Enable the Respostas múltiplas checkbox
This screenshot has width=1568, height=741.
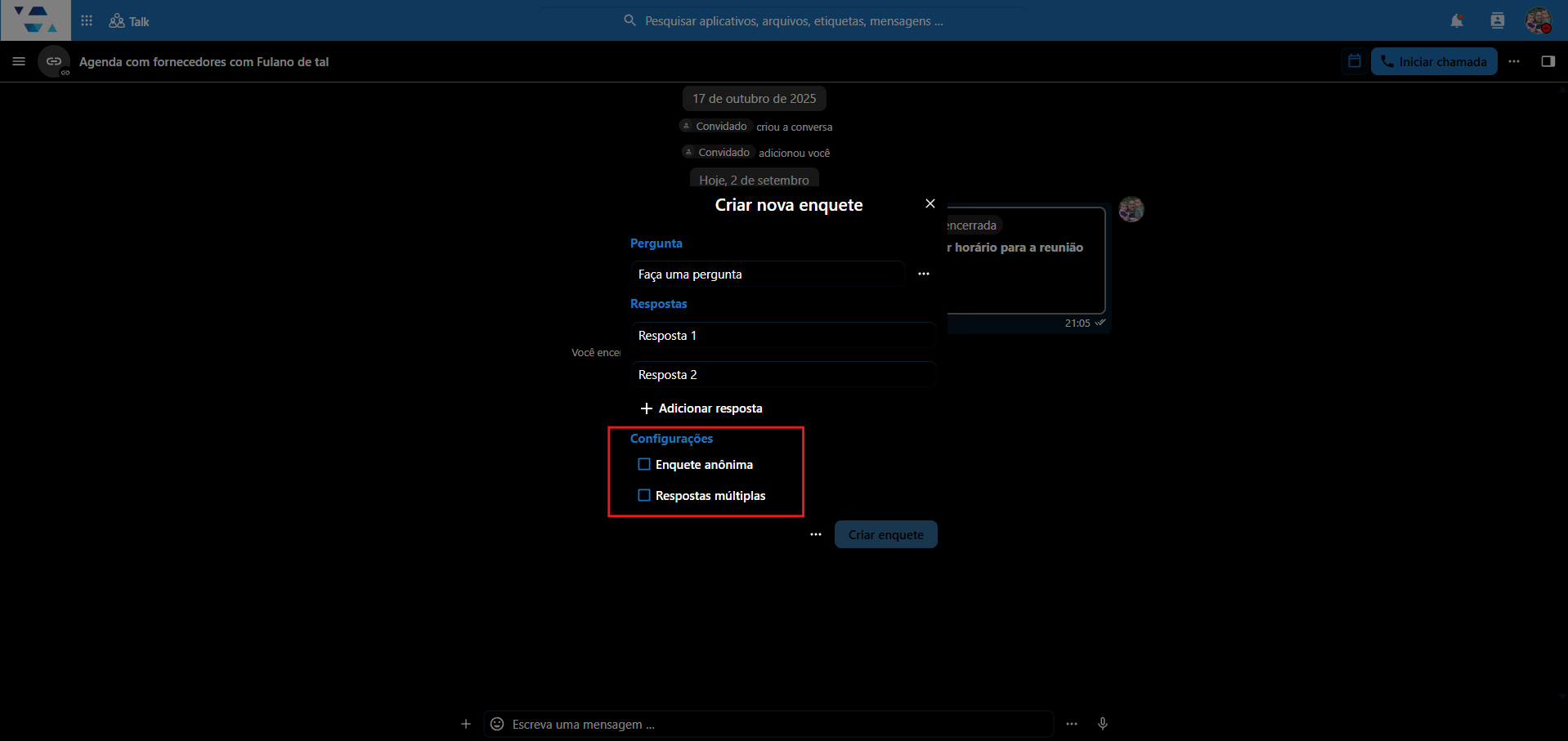click(x=644, y=495)
